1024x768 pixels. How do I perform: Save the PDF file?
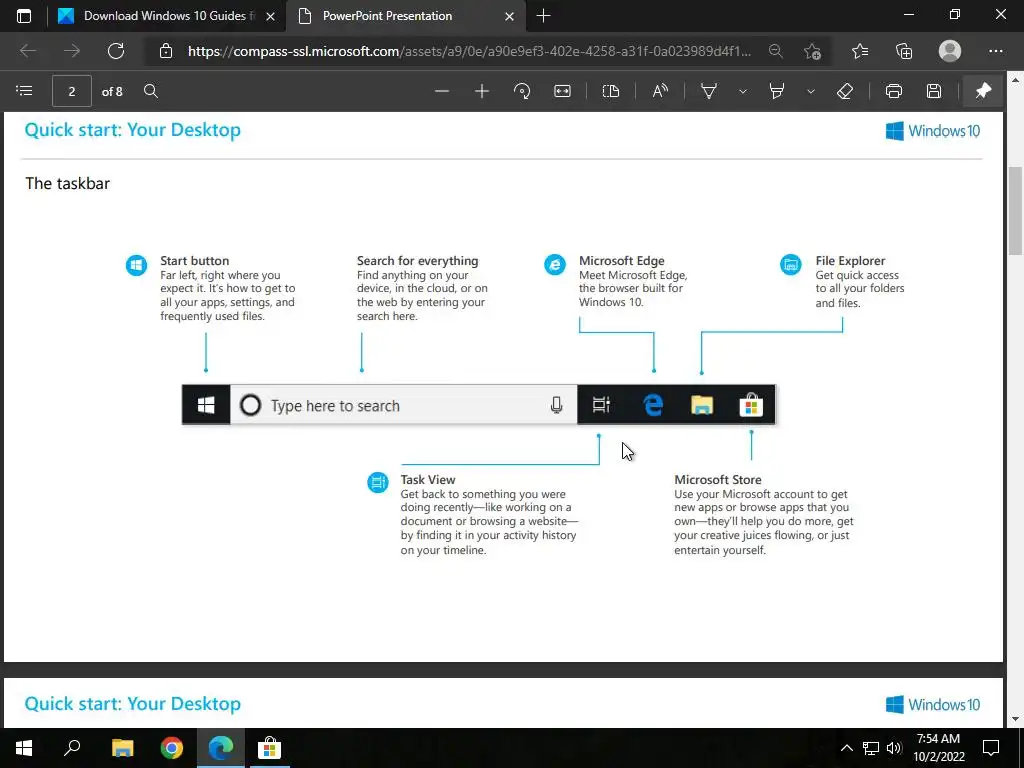click(x=934, y=91)
